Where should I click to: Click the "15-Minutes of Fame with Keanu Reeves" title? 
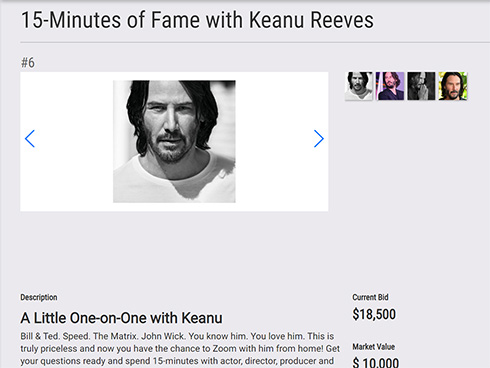pos(197,20)
